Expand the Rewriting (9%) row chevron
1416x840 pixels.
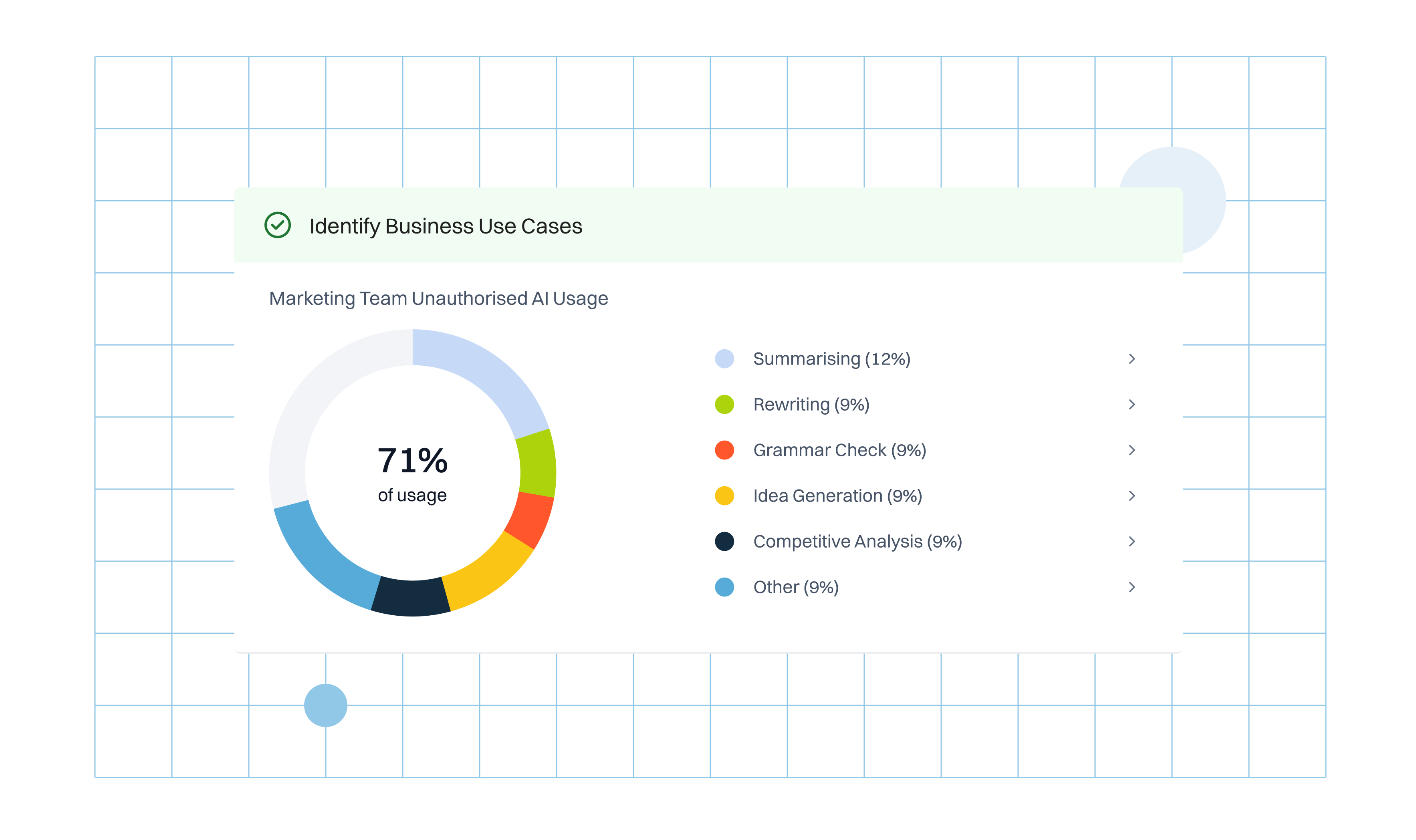pyautogui.click(x=1131, y=404)
